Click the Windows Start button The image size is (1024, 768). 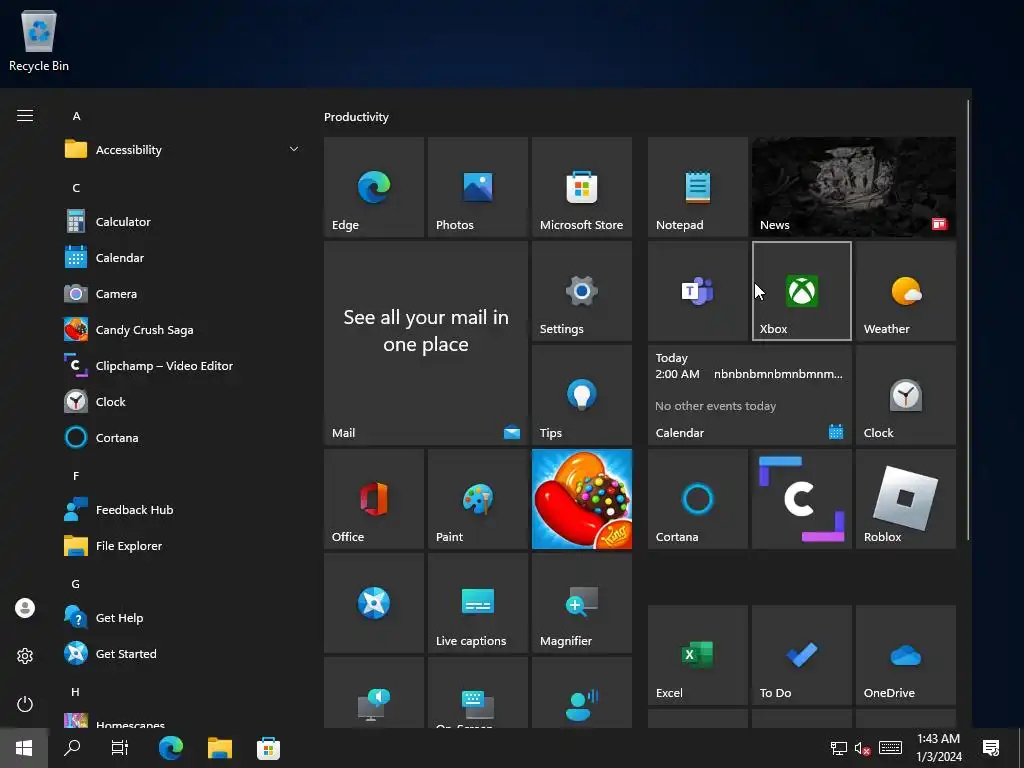tap(24, 748)
